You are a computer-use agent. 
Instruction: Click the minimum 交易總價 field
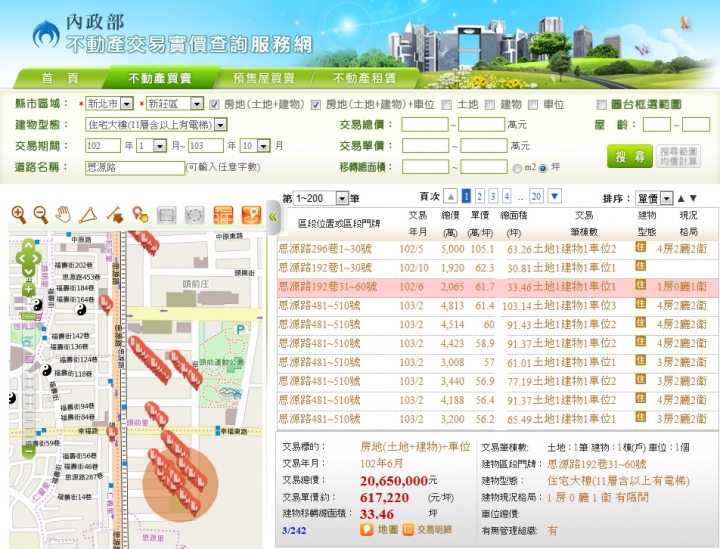(425, 124)
